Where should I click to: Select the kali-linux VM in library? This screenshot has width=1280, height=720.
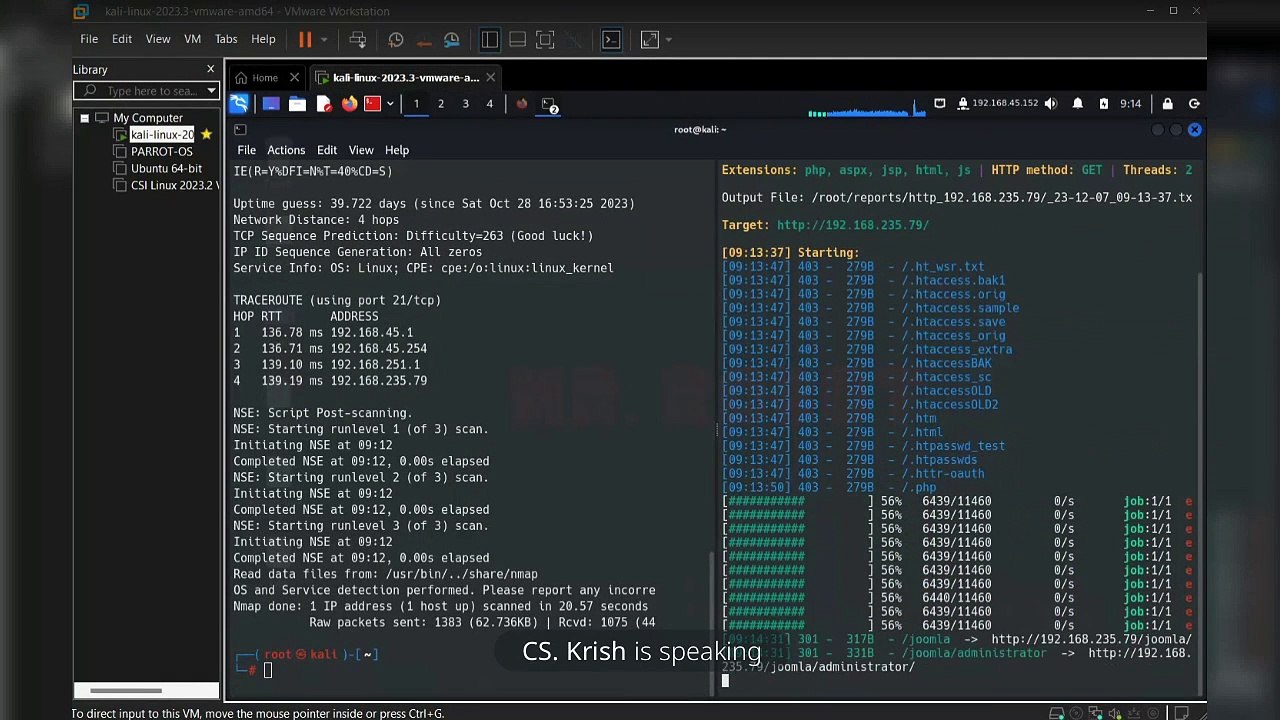(x=161, y=135)
